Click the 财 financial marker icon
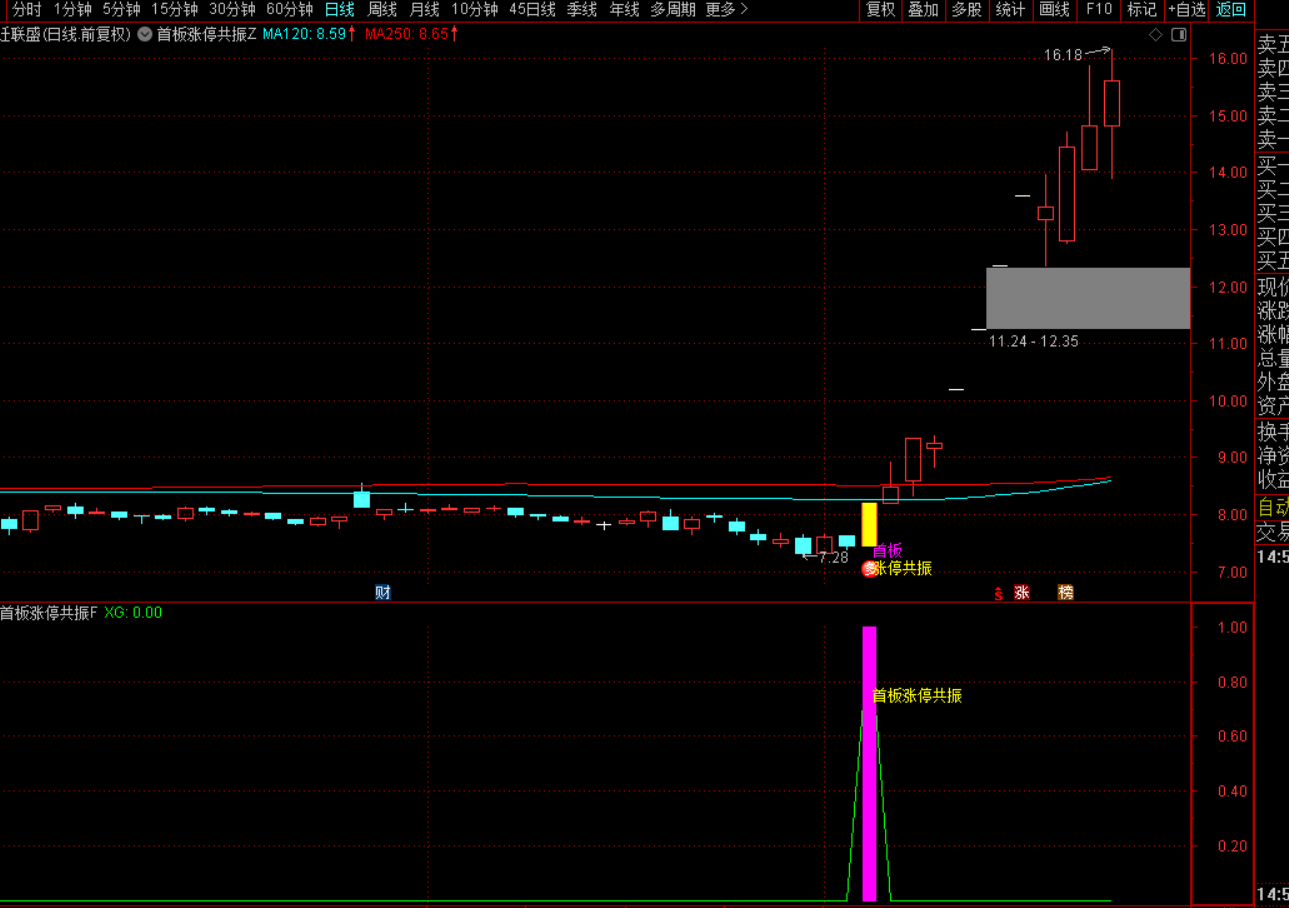This screenshot has height=908, width=1289. click(x=382, y=592)
